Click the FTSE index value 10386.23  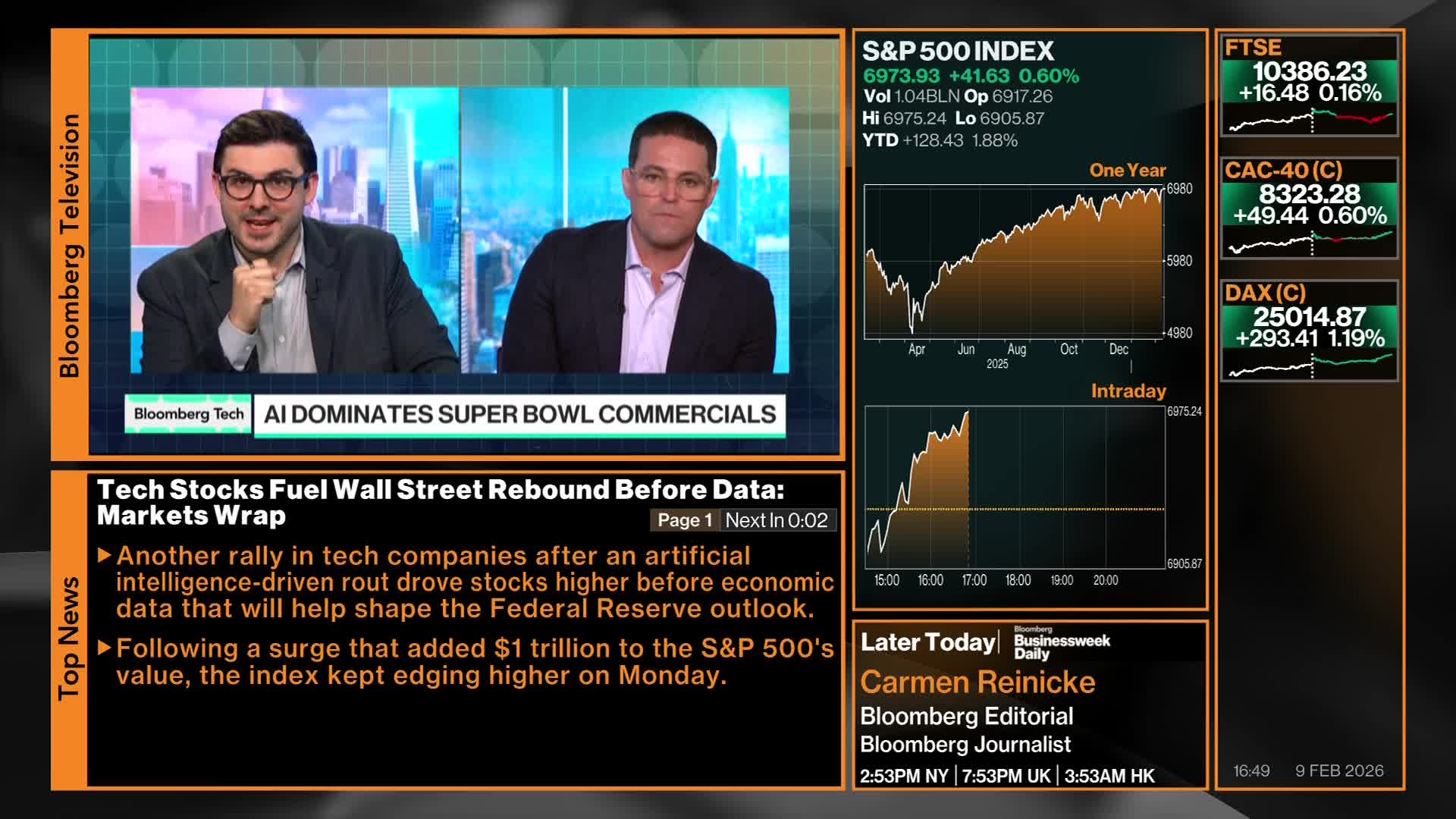point(1309,71)
